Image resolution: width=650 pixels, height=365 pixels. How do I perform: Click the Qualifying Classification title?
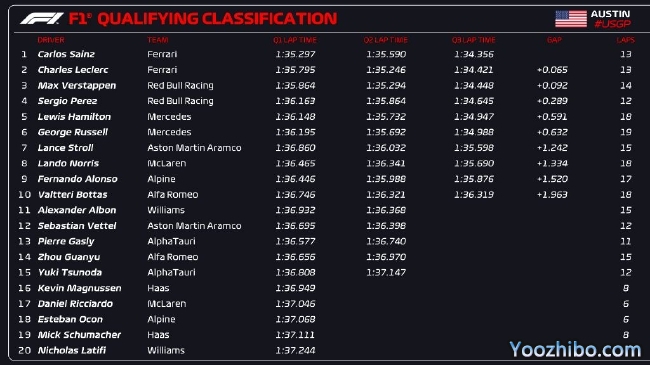pyautogui.click(x=217, y=19)
